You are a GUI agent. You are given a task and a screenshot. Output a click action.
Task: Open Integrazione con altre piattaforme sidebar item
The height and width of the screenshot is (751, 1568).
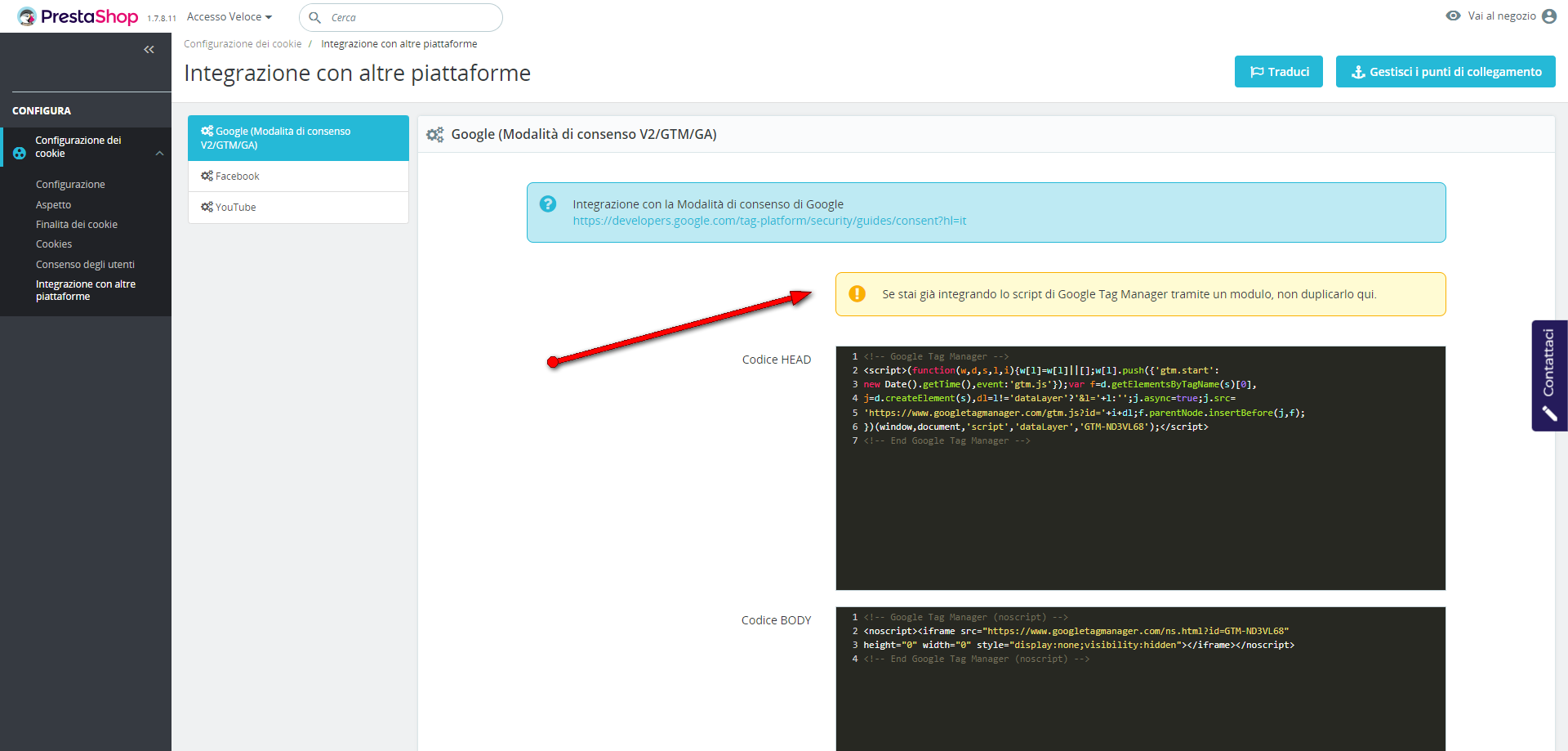pos(86,290)
